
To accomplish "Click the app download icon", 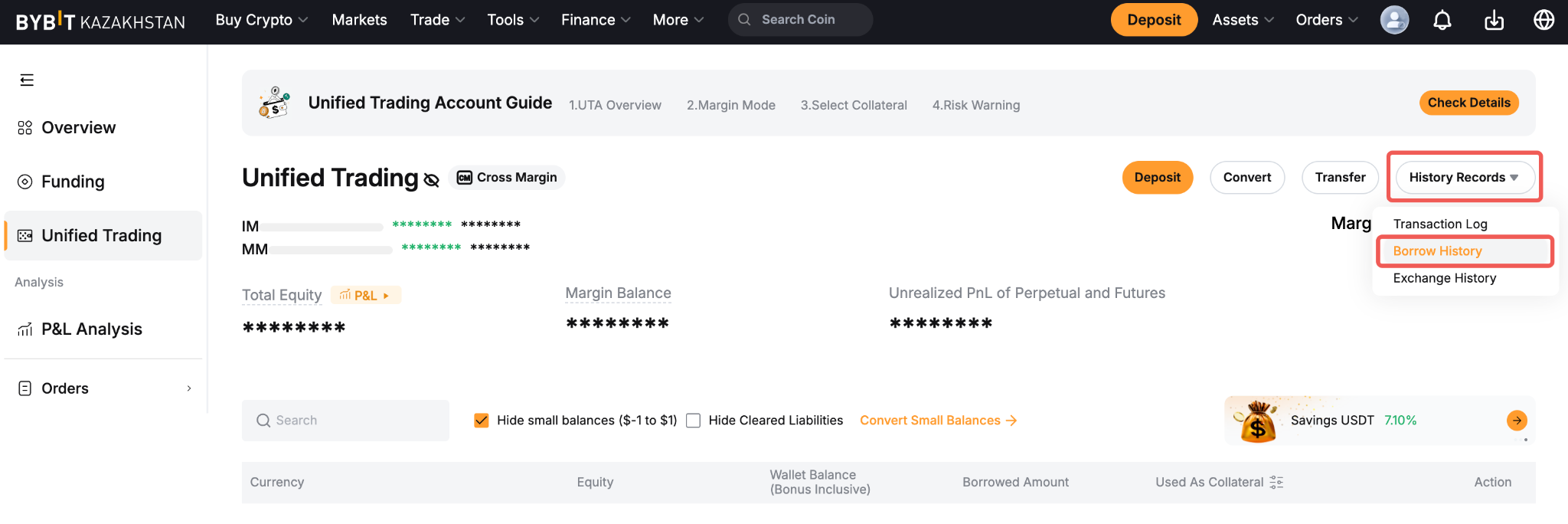I will pos(1494,20).
